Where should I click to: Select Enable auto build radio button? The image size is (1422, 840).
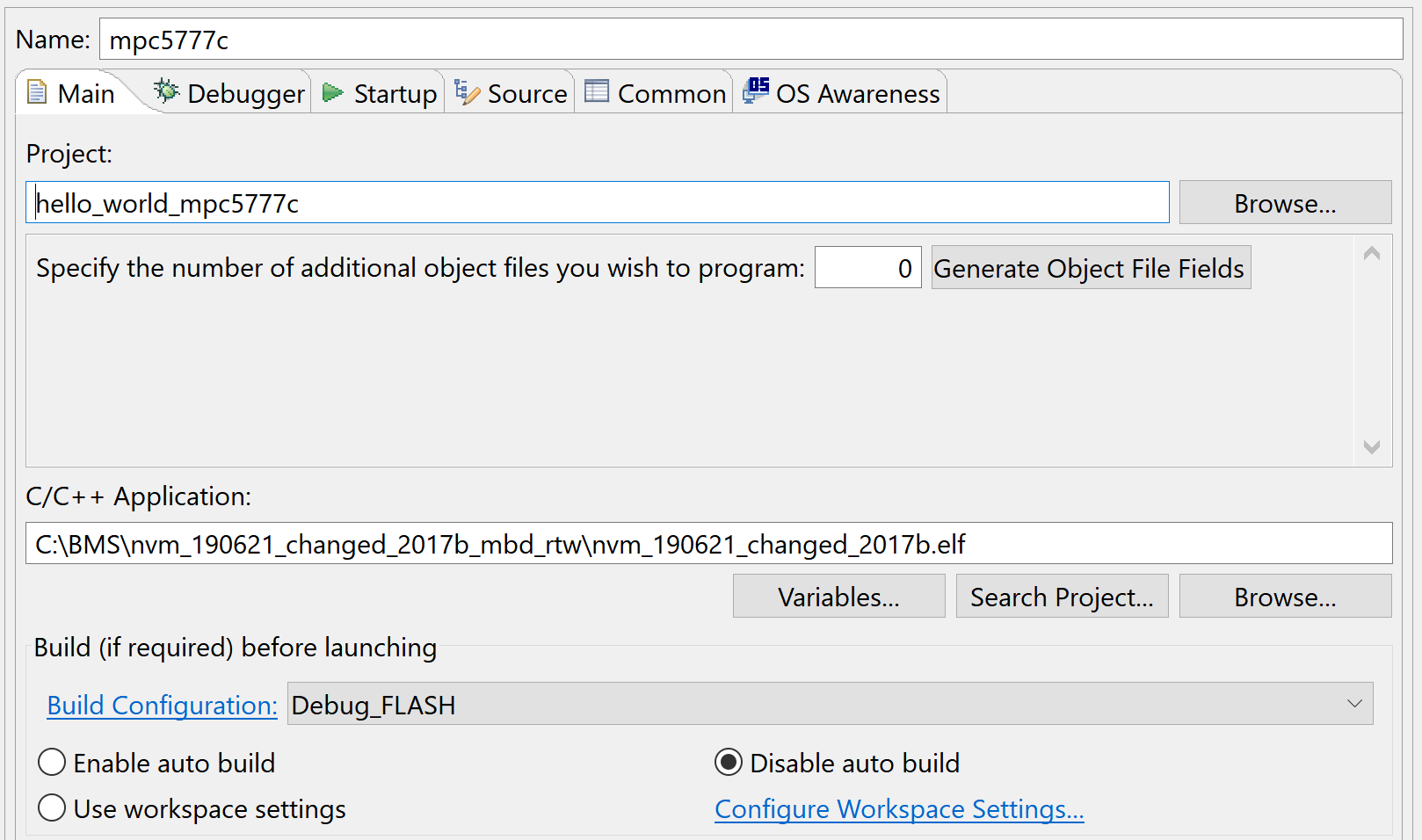53,763
